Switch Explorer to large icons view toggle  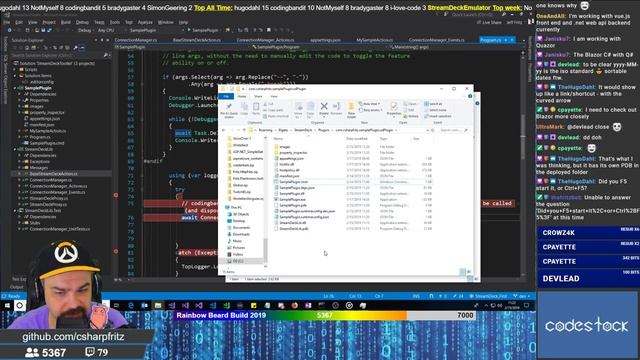(x=469, y=271)
